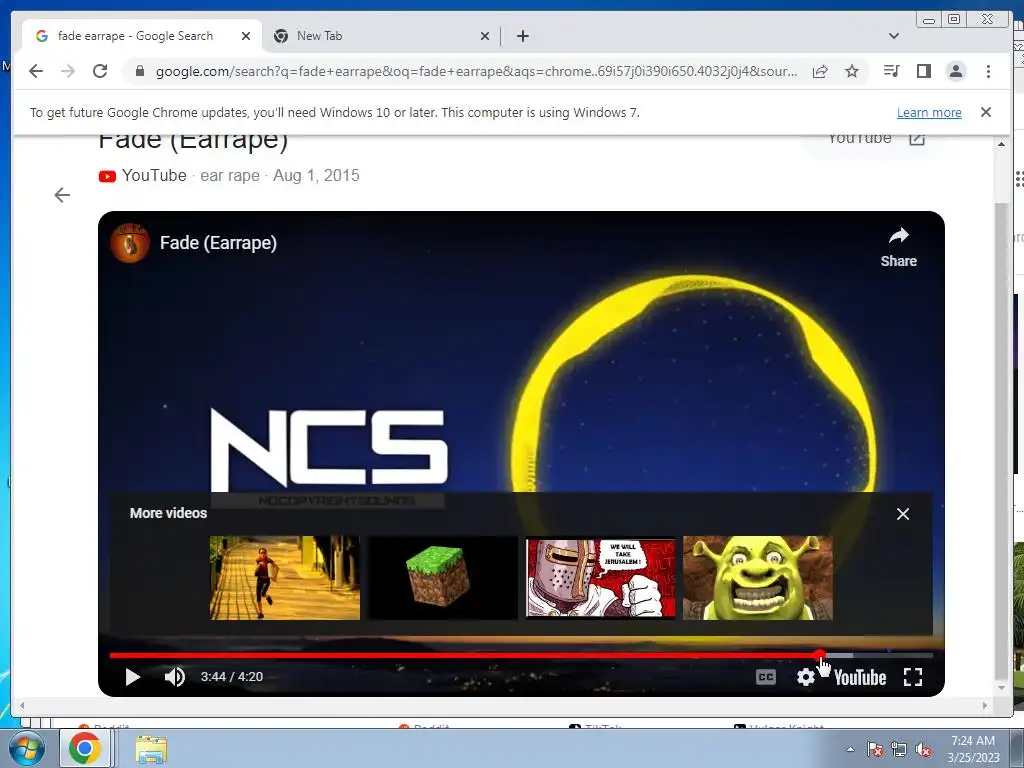
Task: Watch the video on YouTube via logo
Action: (859, 678)
